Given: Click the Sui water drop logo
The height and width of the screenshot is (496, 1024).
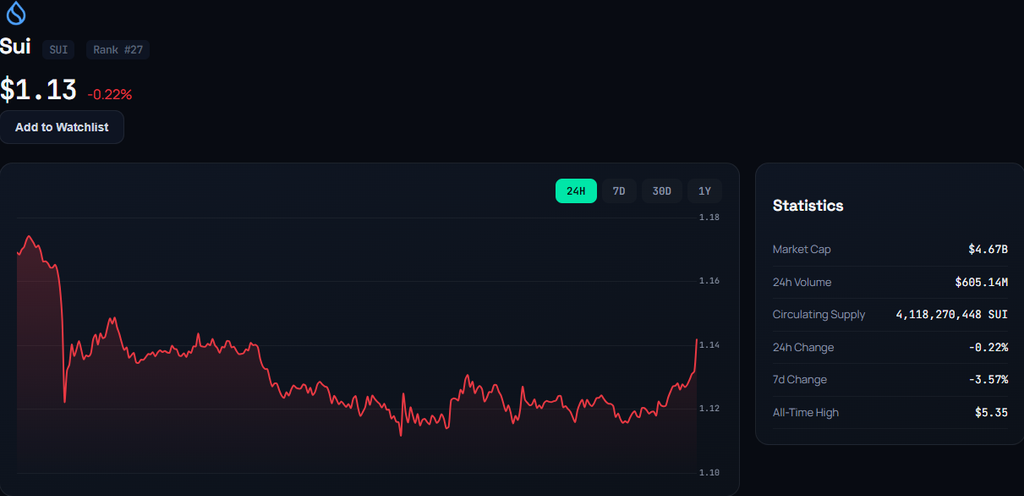Looking at the screenshot, I should [x=15, y=13].
